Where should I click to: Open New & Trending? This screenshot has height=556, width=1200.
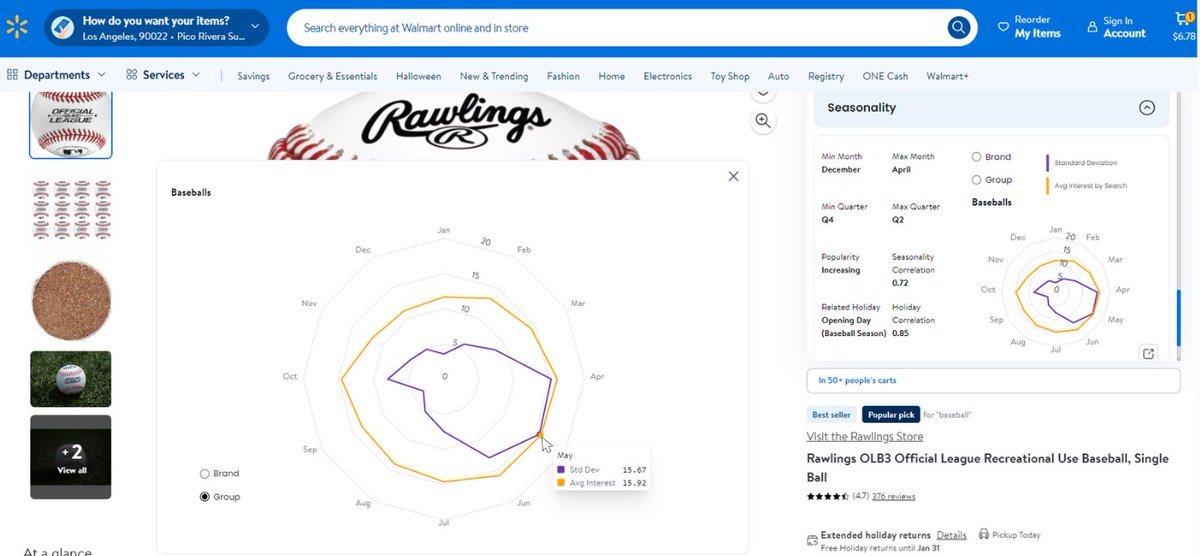pos(494,76)
